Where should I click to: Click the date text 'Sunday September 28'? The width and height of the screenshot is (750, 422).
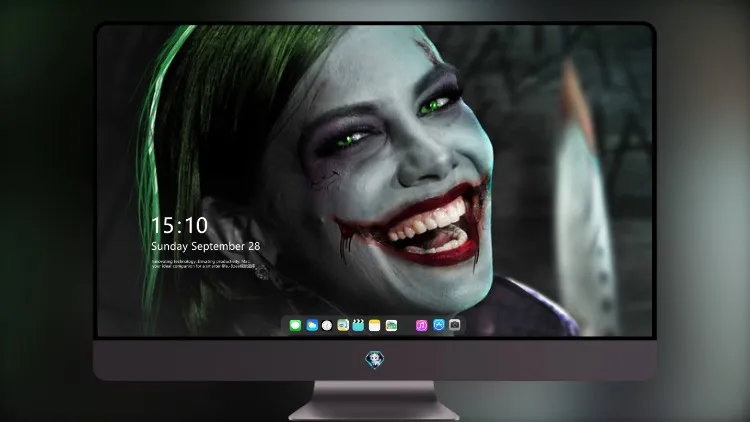point(206,246)
